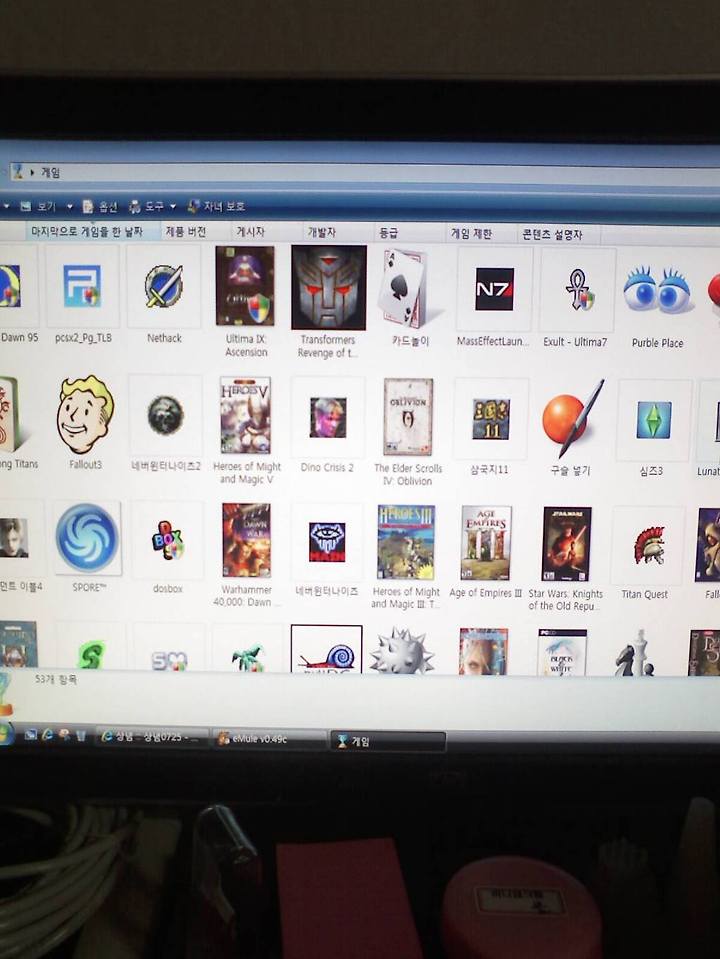
Task: Click the Fallout3 Vault Boy icon
Action: pyautogui.click(x=84, y=414)
